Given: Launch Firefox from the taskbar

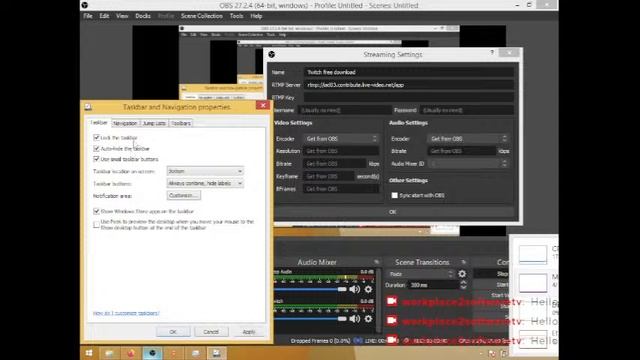Looking at the screenshot, I should click(131, 353).
